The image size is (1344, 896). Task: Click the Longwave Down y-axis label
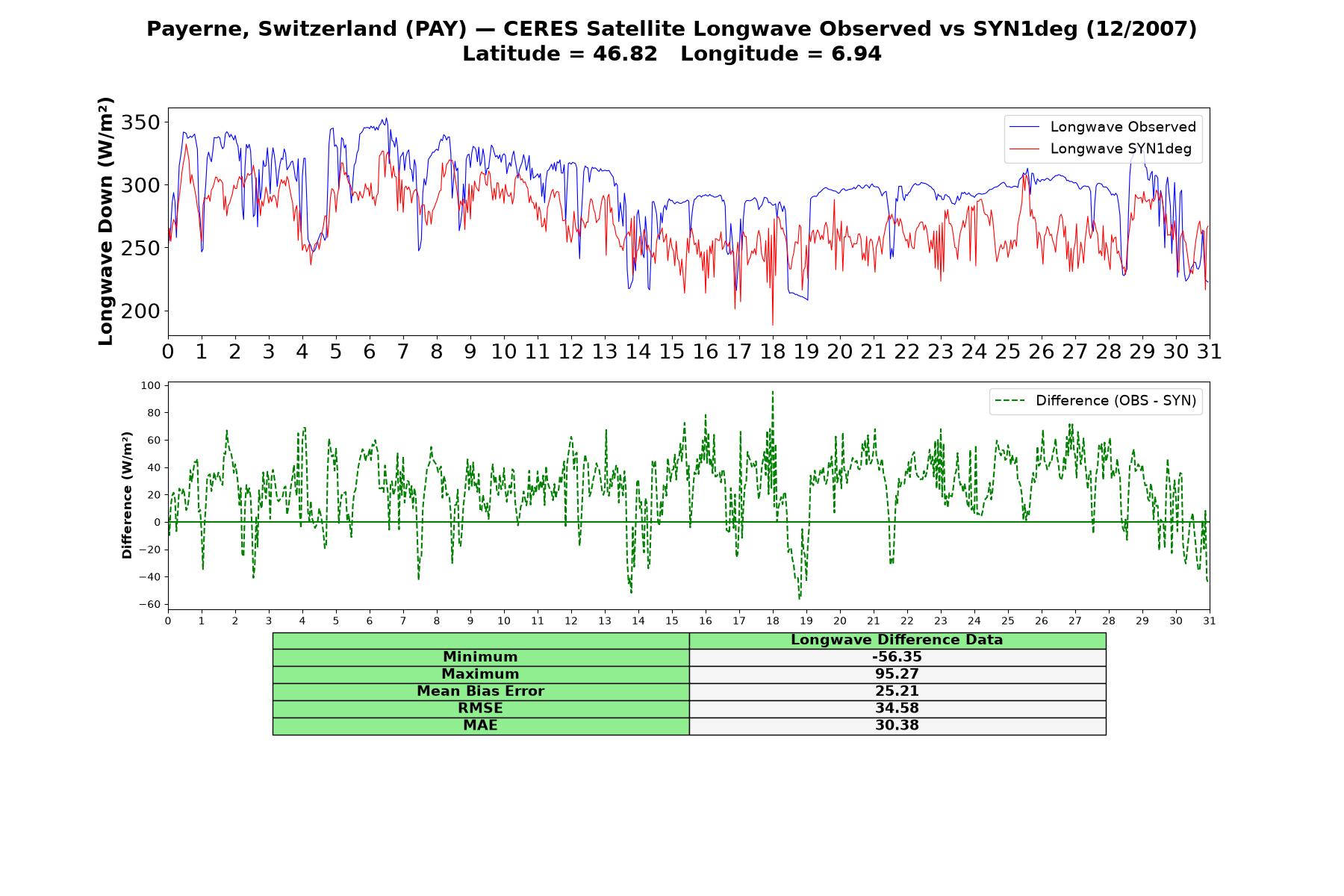tap(106, 221)
